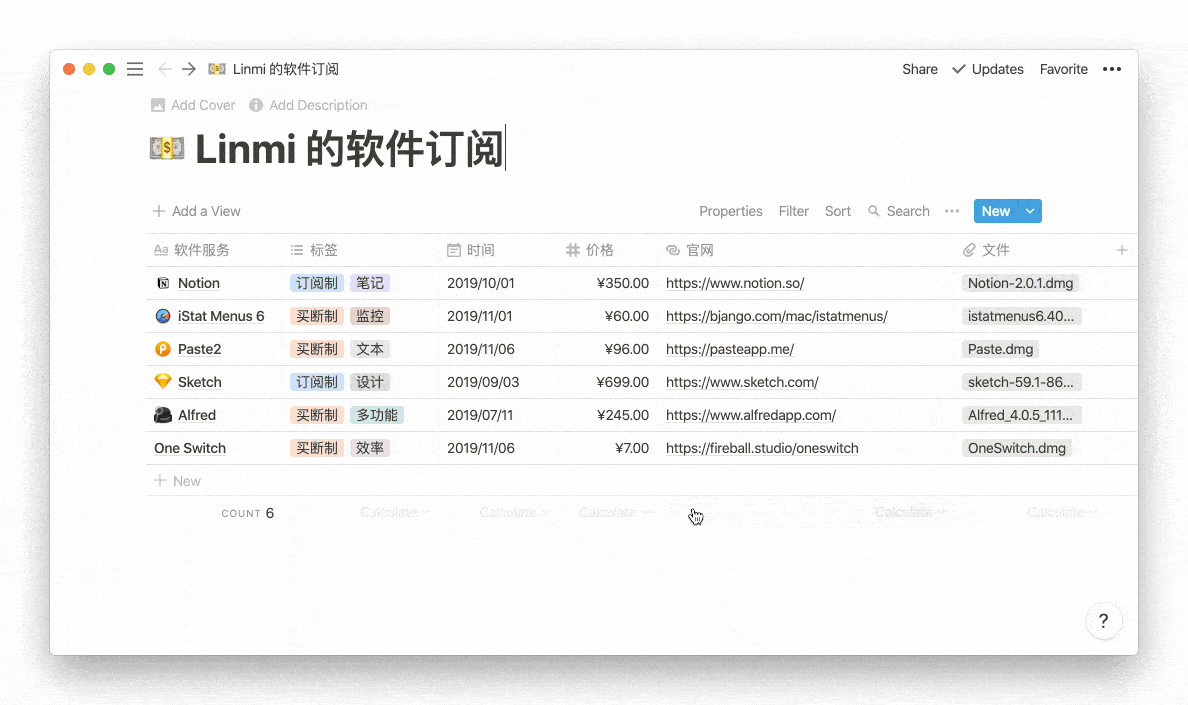Screen dimensions: 1188x705
Task: Click the Paste2 orange app icon
Action: tap(163, 349)
